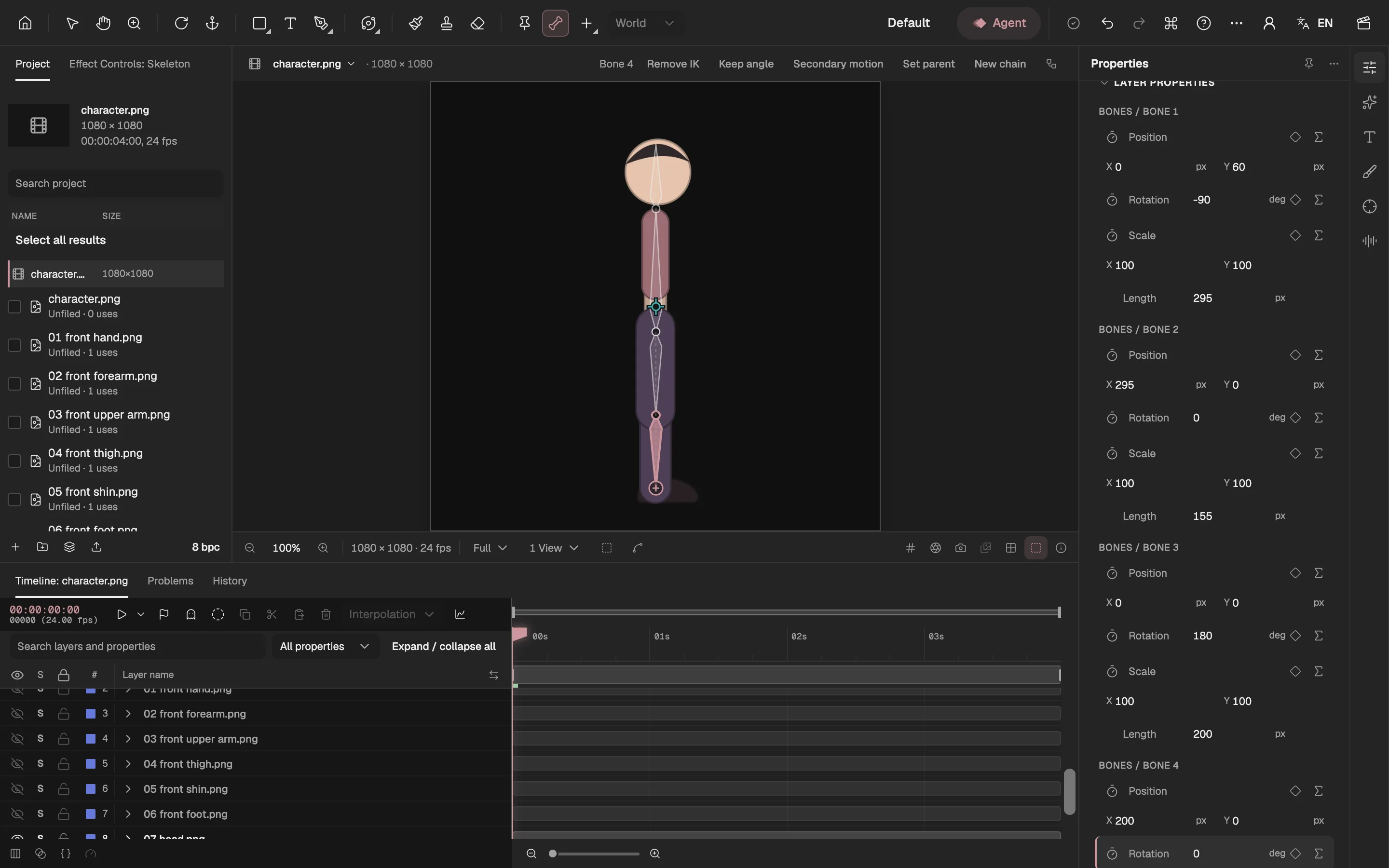Click the Redo arrow
Viewport: 1389px width, 868px height.
point(1139,23)
